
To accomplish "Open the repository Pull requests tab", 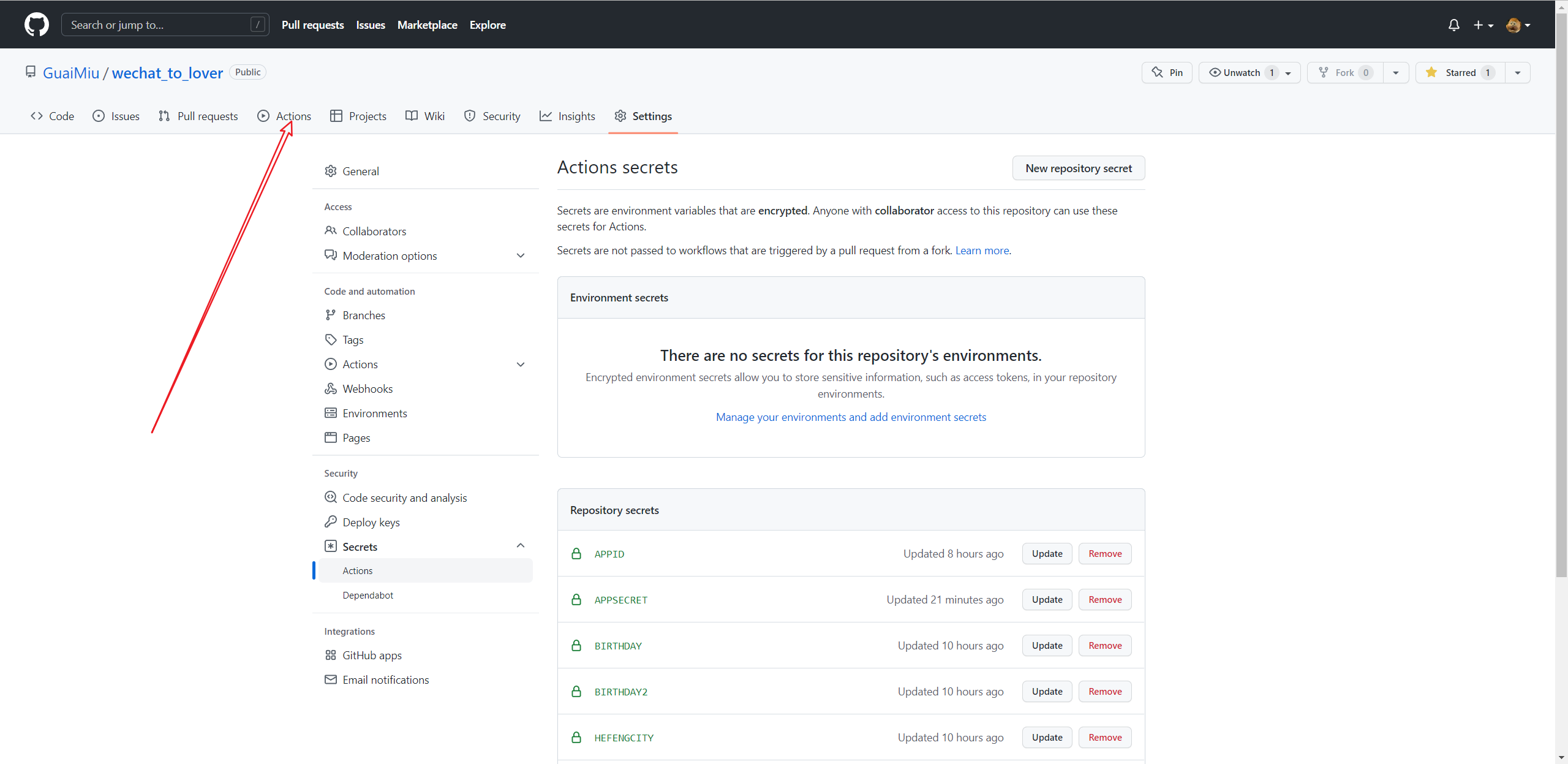I will 198,116.
